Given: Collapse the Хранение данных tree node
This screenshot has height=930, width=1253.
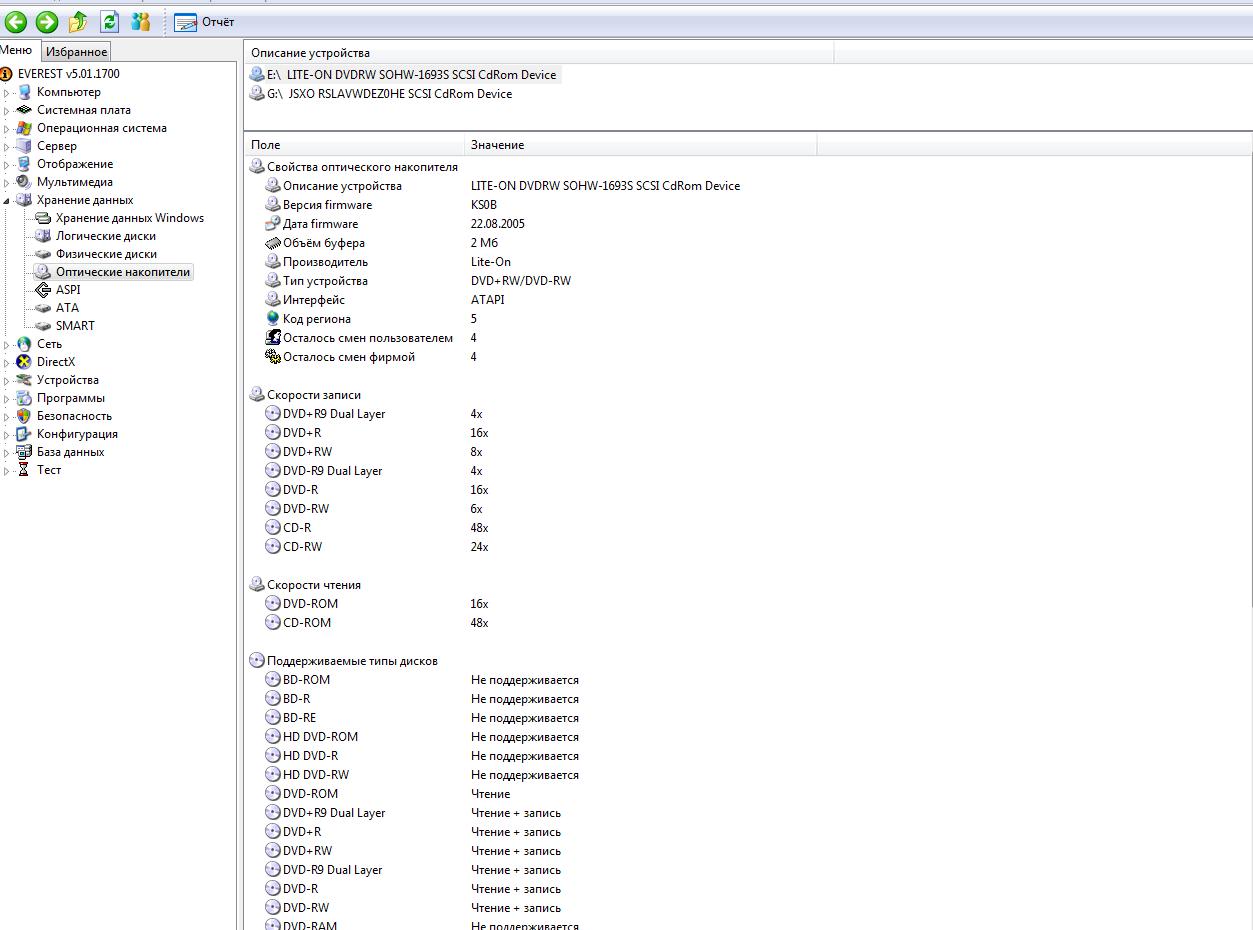Looking at the screenshot, I should (7, 200).
